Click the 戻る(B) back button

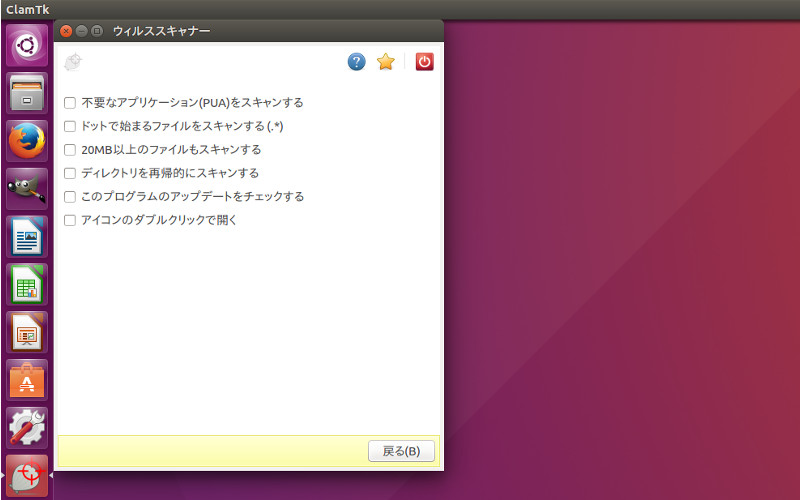[x=402, y=451]
